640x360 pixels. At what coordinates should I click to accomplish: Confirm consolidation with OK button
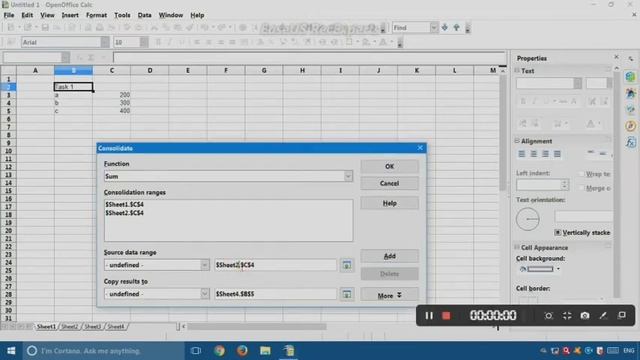click(389, 167)
